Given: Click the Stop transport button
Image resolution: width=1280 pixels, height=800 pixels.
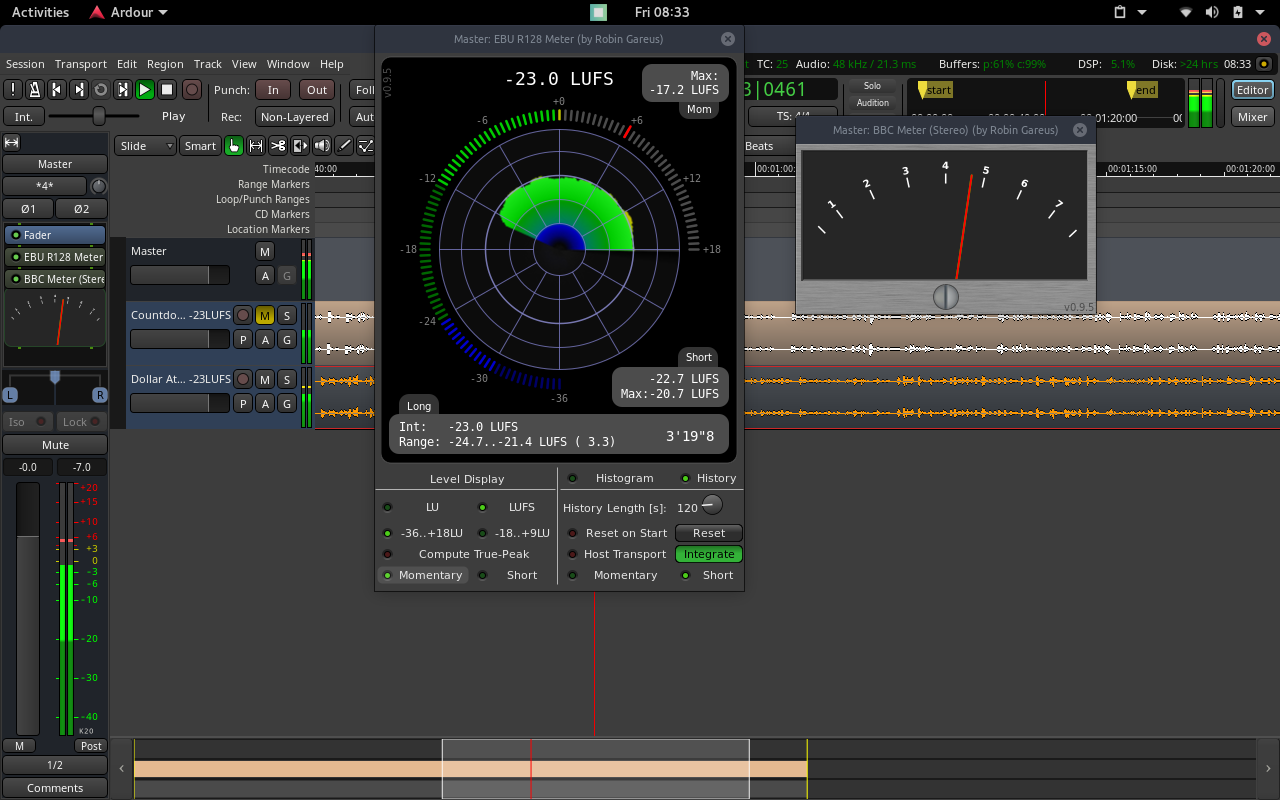Looking at the screenshot, I should [x=167, y=90].
